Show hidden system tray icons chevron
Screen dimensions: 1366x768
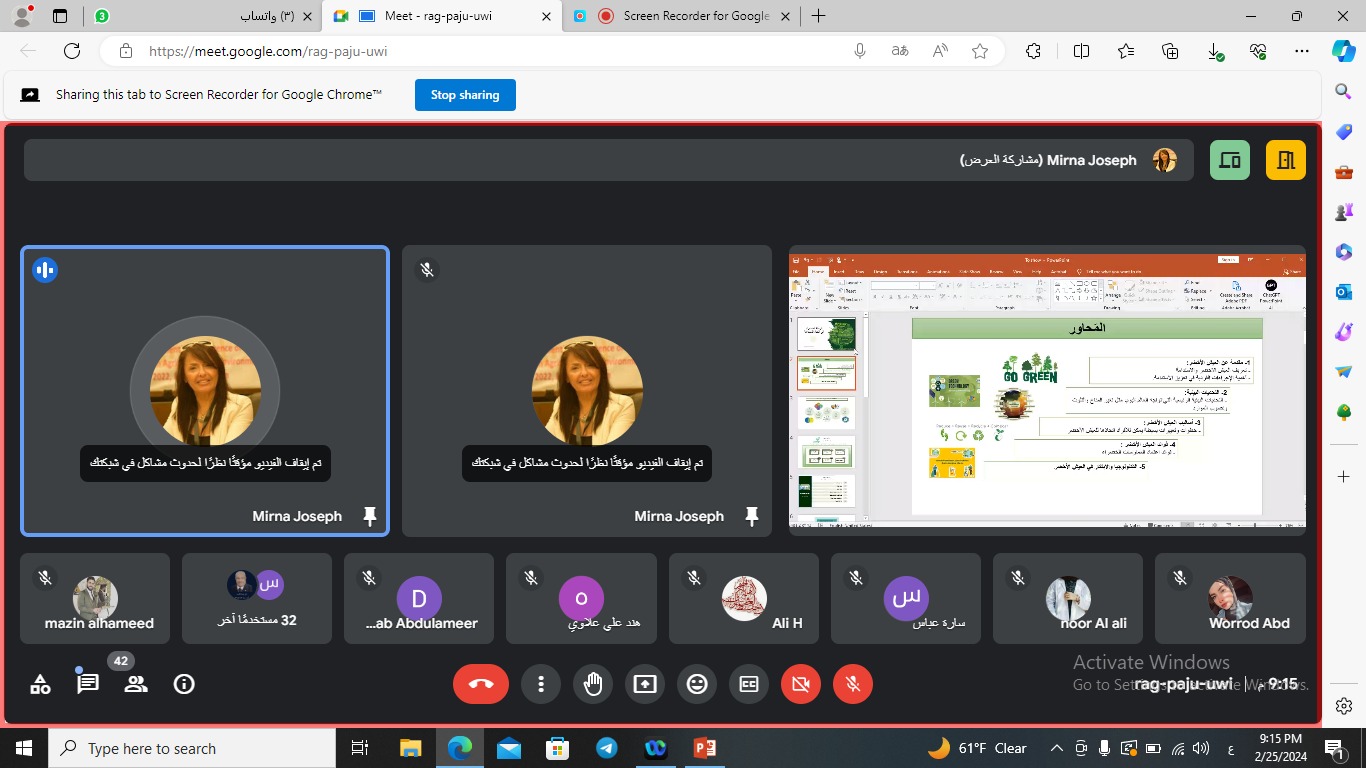1056,748
